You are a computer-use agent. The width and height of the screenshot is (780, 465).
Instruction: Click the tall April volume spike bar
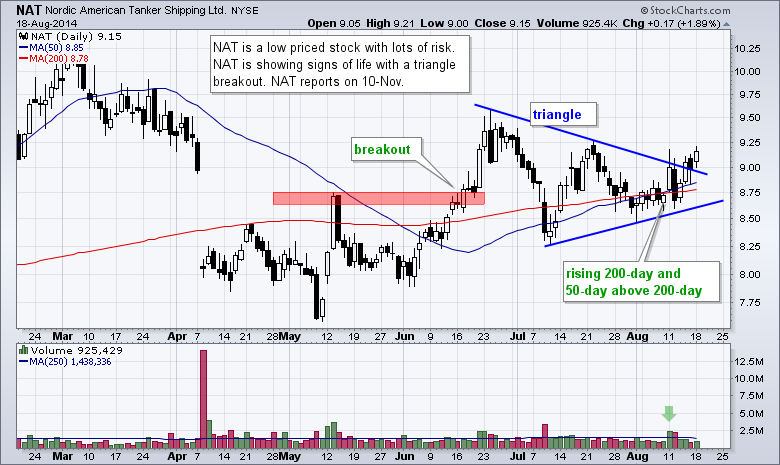(x=203, y=399)
